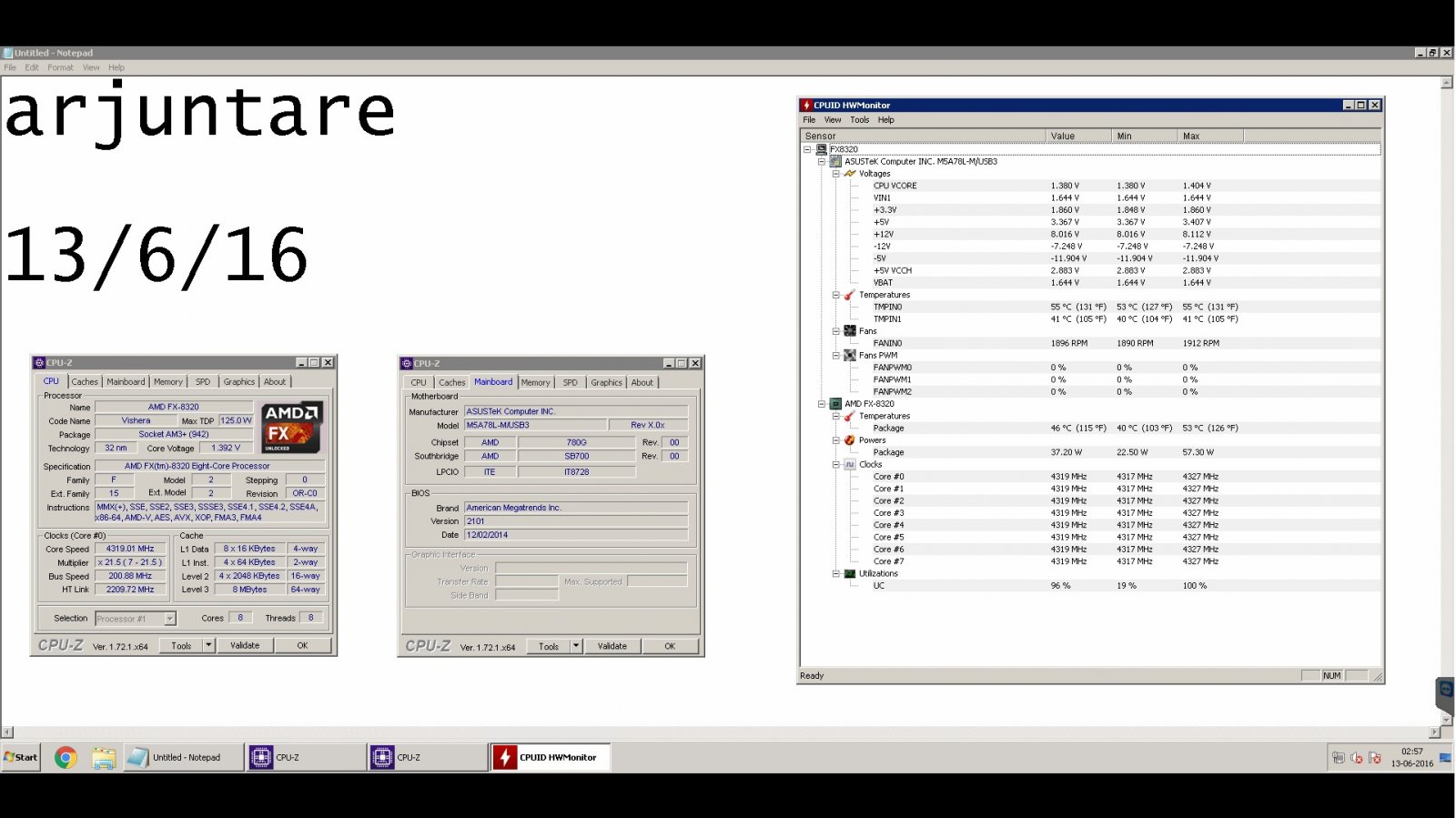Open SPD tab in left CPU-Z
Viewport: 1456px width, 818px height.
[x=203, y=382]
